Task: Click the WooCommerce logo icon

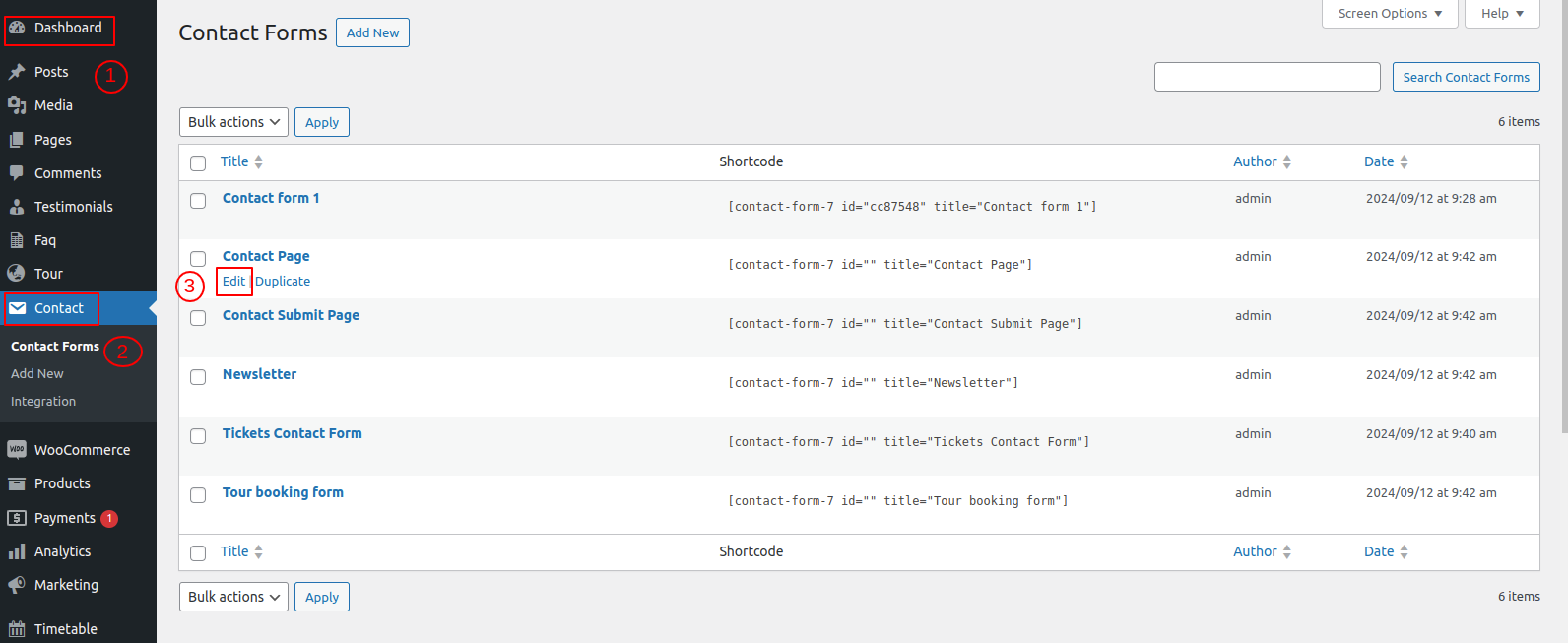Action: [x=17, y=450]
